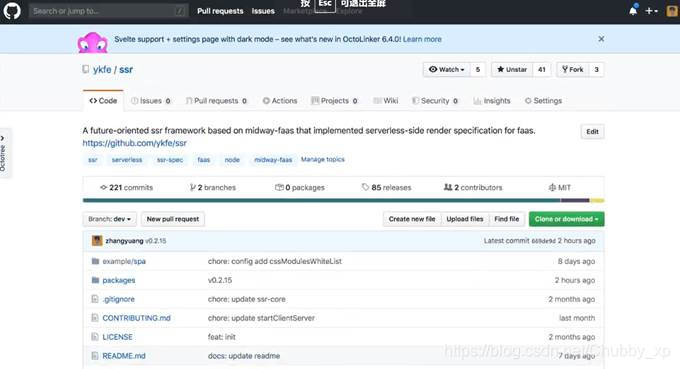Open the Clone or download dropdown
Screen dimensions: 680x369
click(x=566, y=219)
